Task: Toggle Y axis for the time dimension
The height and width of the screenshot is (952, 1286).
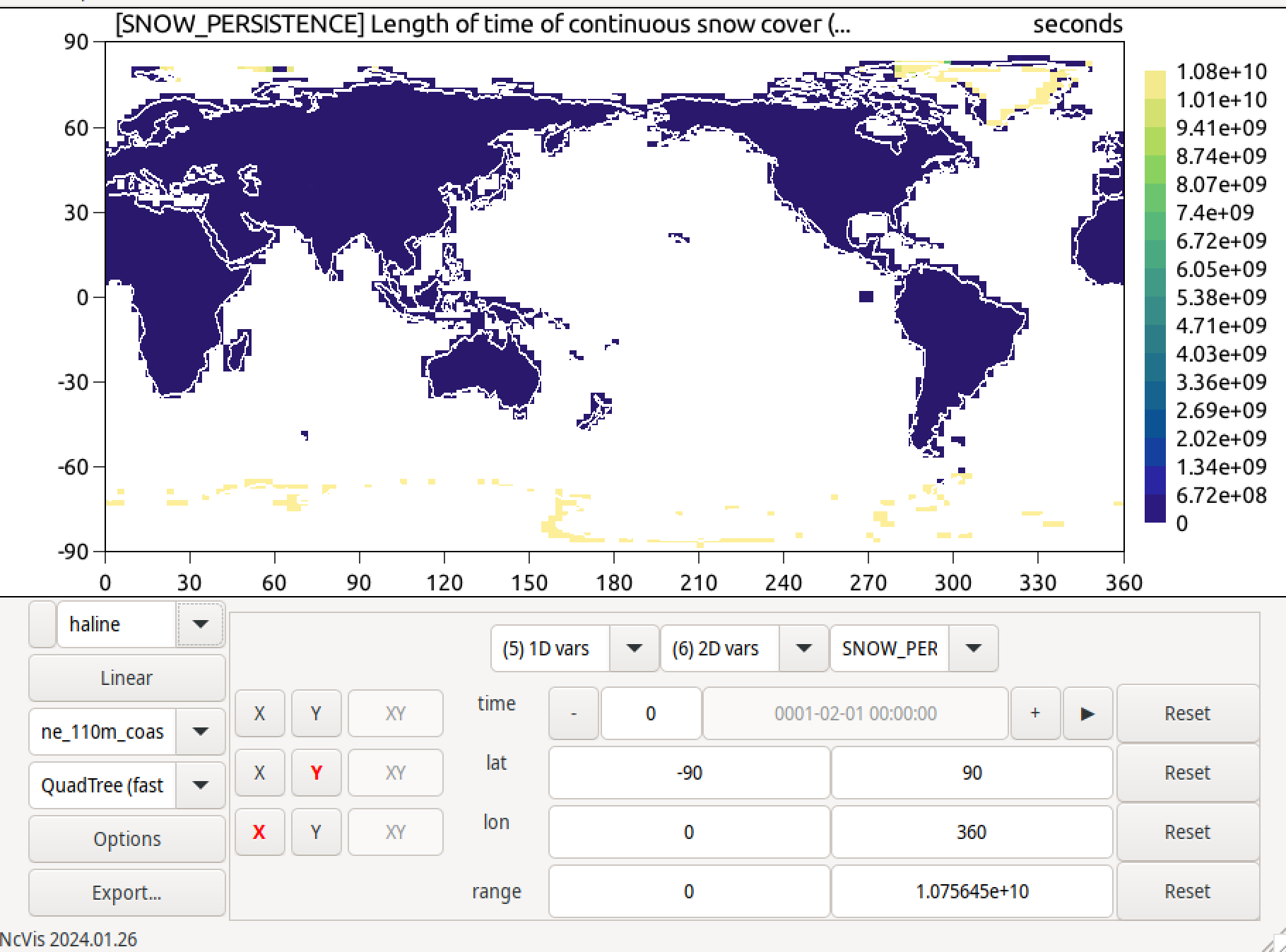Action: (316, 713)
